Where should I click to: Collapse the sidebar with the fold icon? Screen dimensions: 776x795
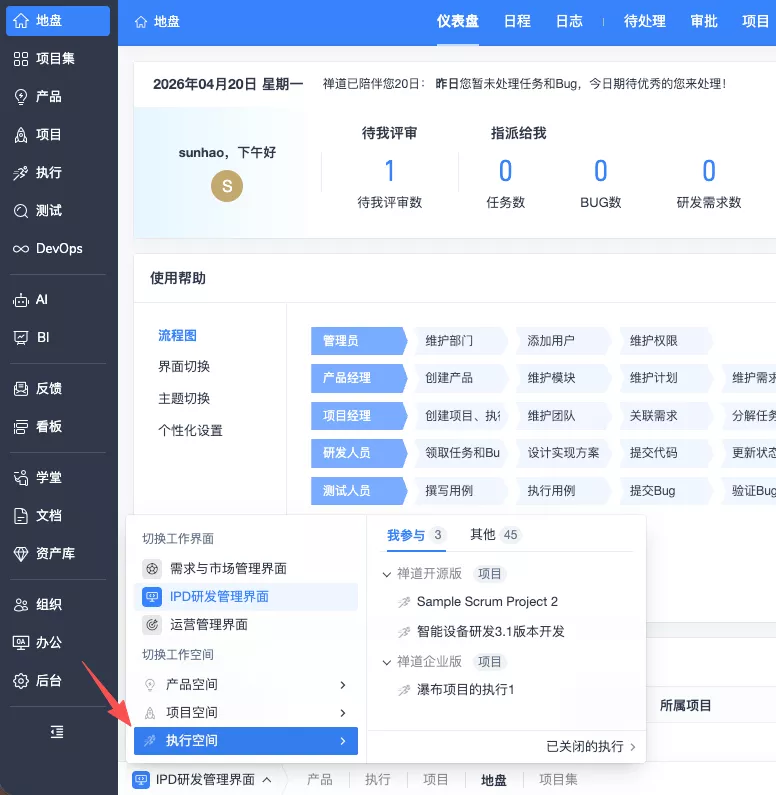pos(57,732)
